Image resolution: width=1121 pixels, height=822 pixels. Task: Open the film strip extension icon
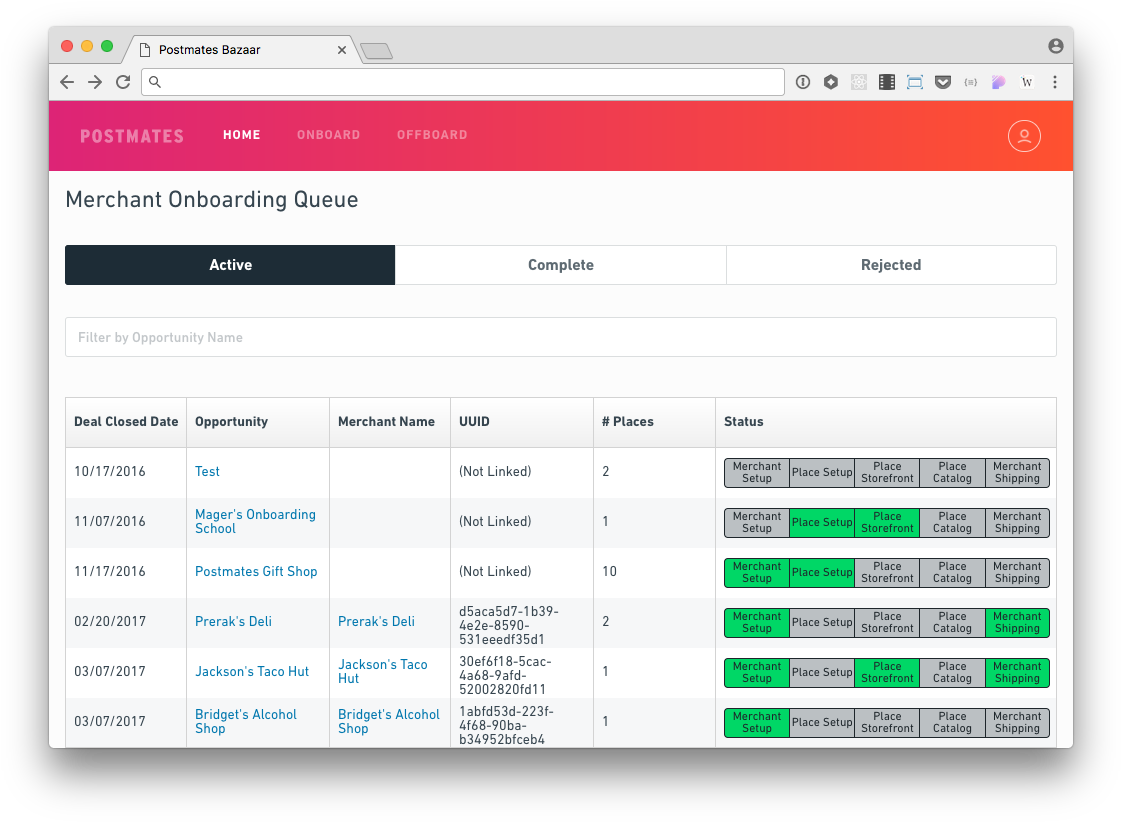point(887,82)
